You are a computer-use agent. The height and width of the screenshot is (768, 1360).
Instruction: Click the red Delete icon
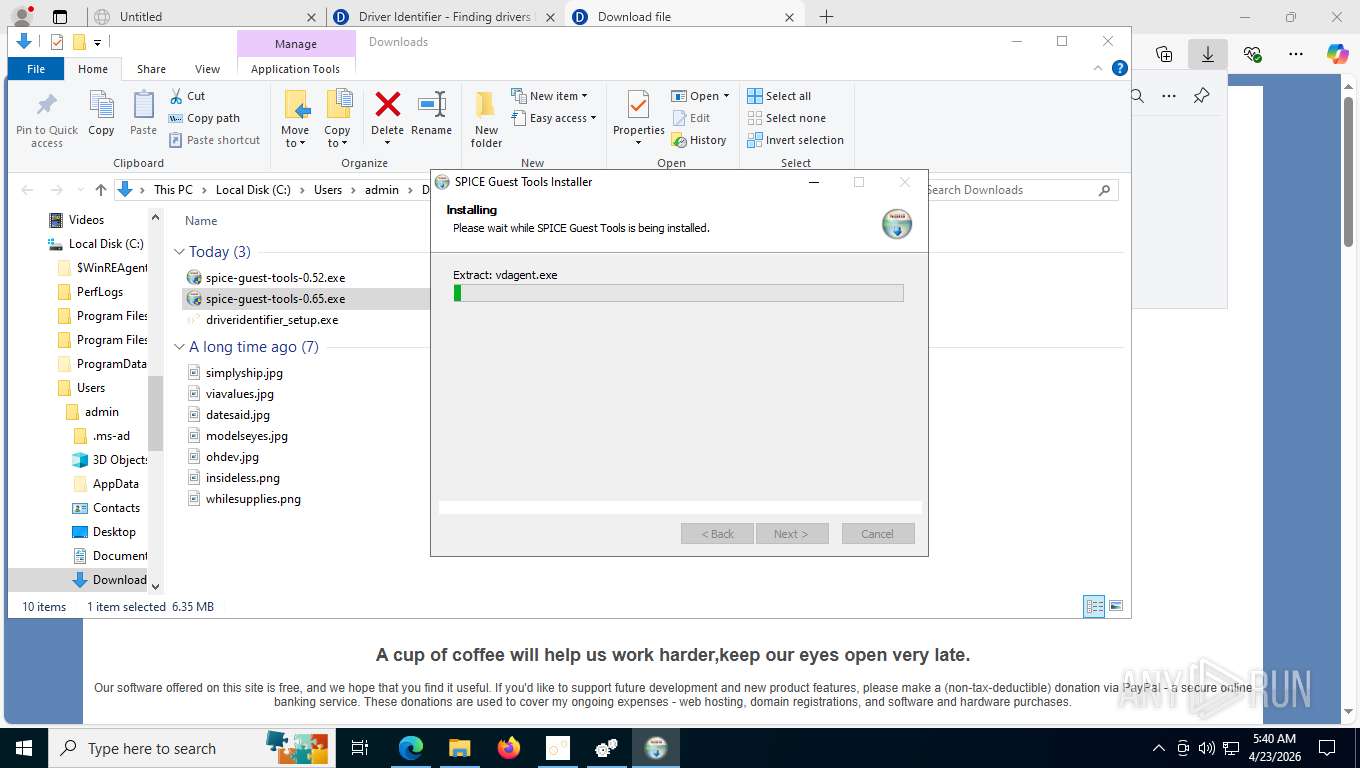click(387, 104)
